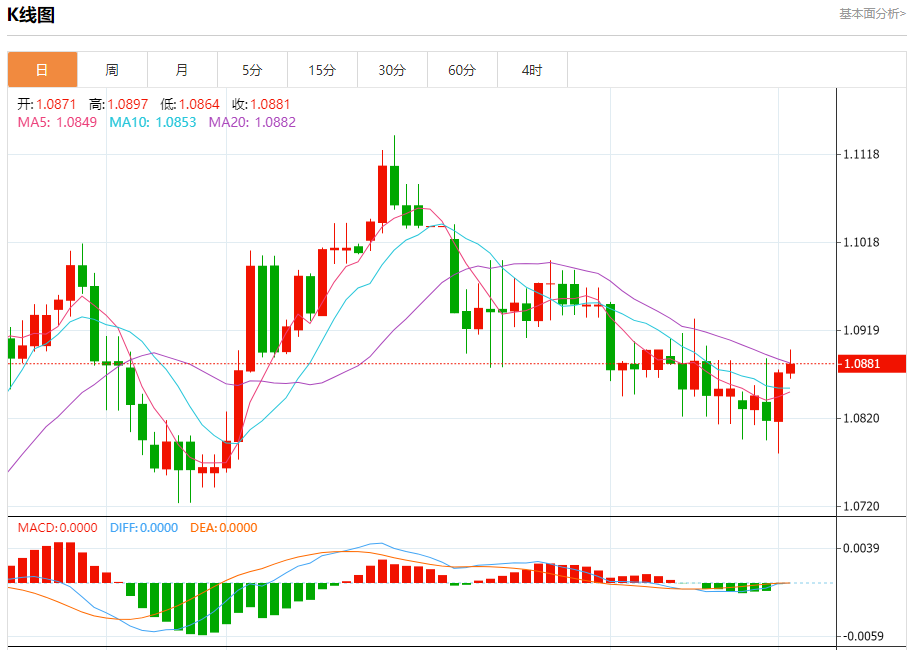Click the 1.1118 price axis label
915x650 pixels.
(x=861, y=154)
